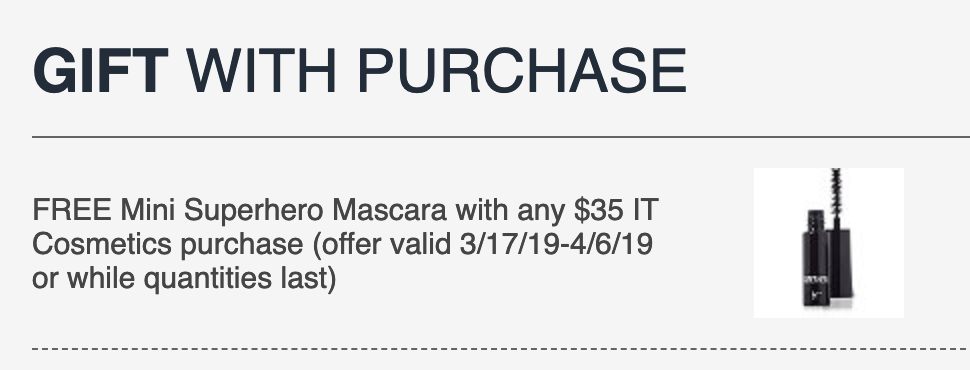Image resolution: width=970 pixels, height=370 pixels.
Task: Click the mascara cap beside the tube
Action: (840, 262)
